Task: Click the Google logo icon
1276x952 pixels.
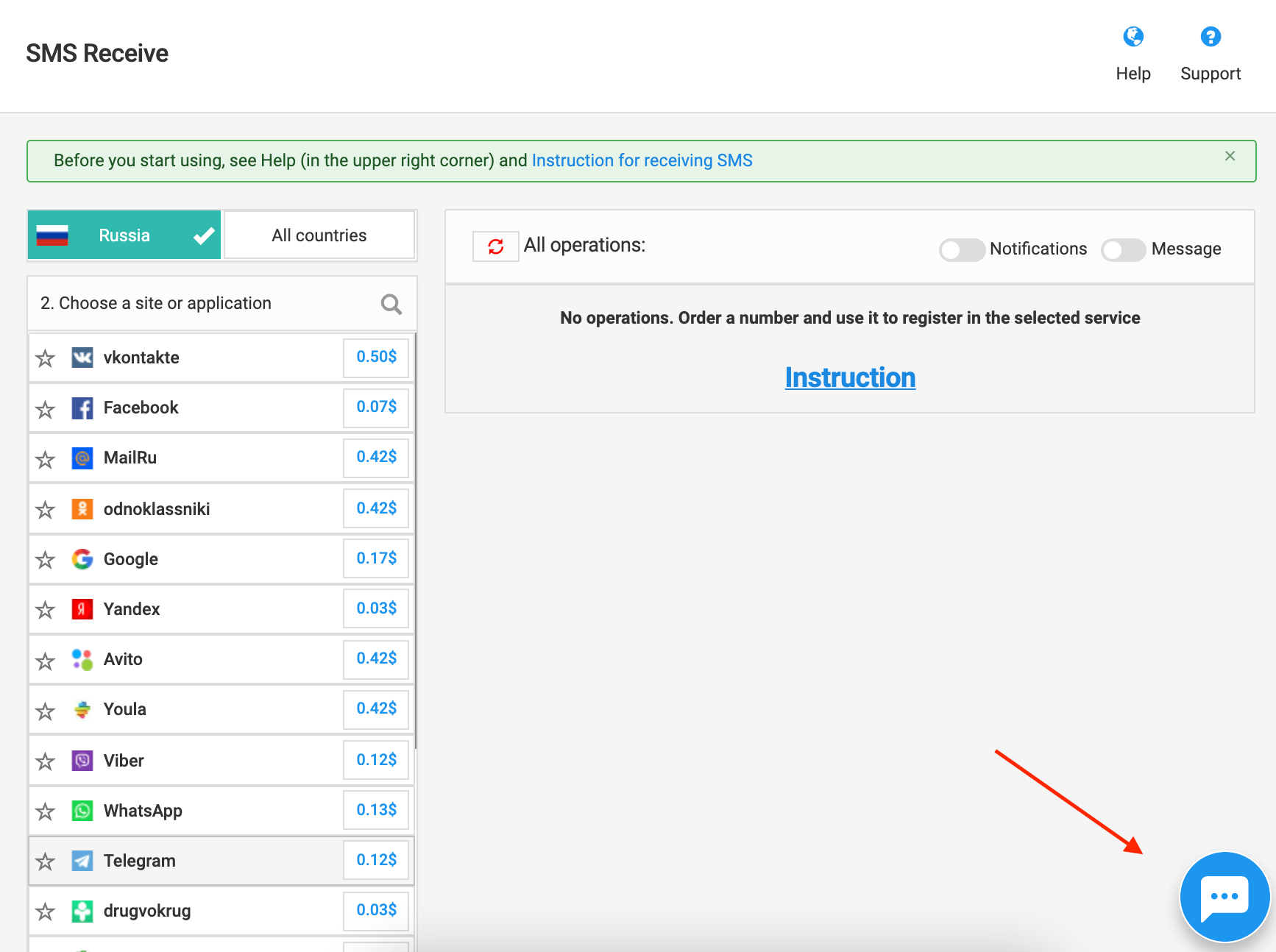Action: click(82, 559)
